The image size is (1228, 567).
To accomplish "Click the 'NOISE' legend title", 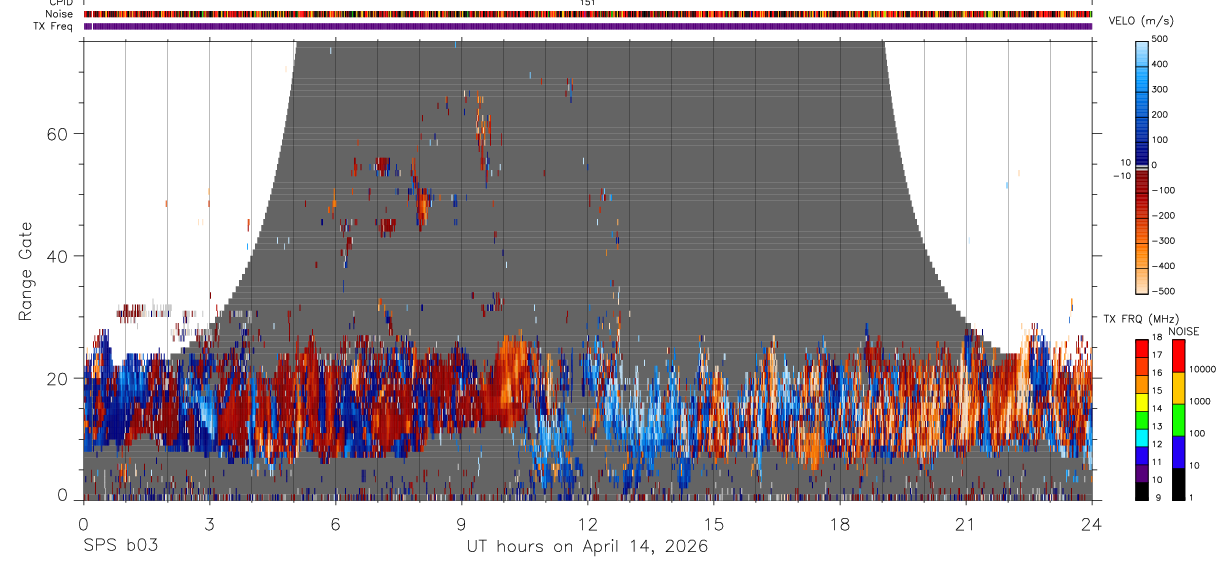I will [1183, 331].
